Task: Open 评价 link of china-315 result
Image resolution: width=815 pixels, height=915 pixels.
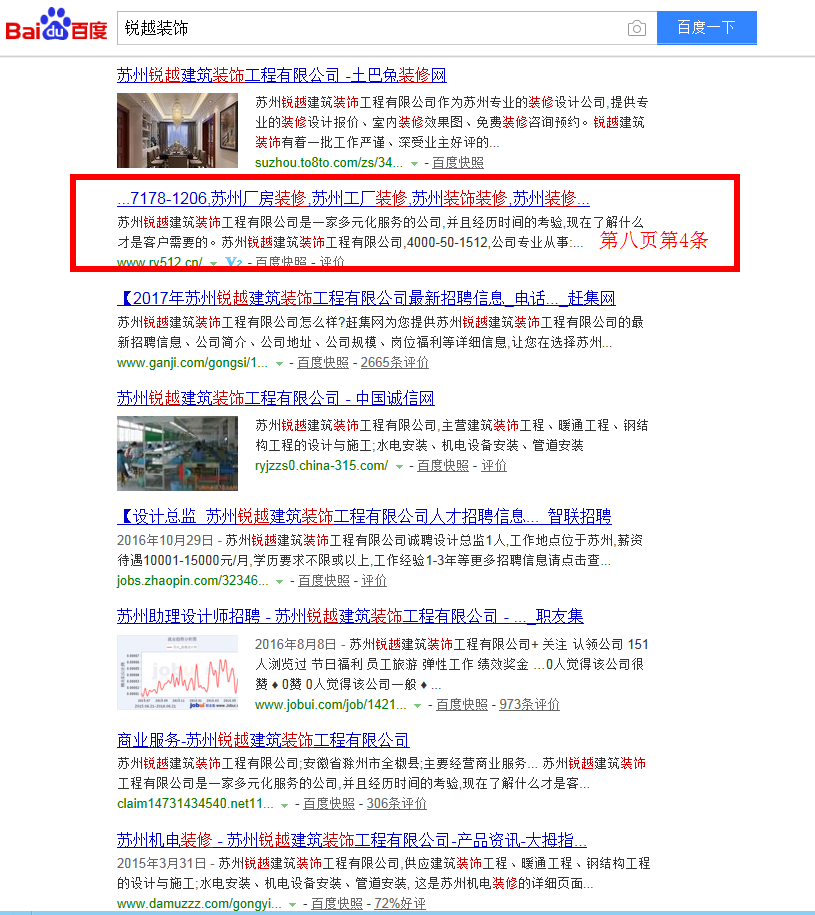Action: [x=494, y=465]
